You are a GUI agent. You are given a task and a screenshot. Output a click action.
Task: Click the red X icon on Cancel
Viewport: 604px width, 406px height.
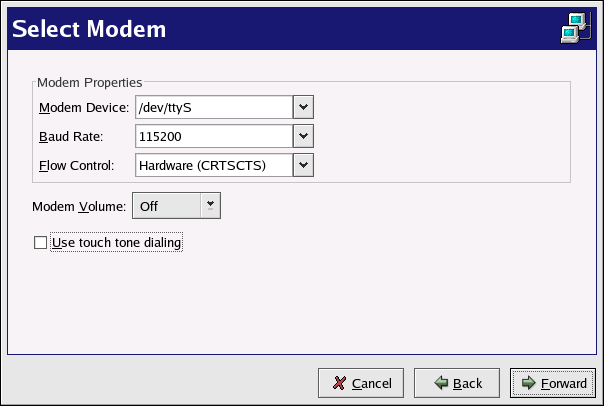tap(340, 383)
